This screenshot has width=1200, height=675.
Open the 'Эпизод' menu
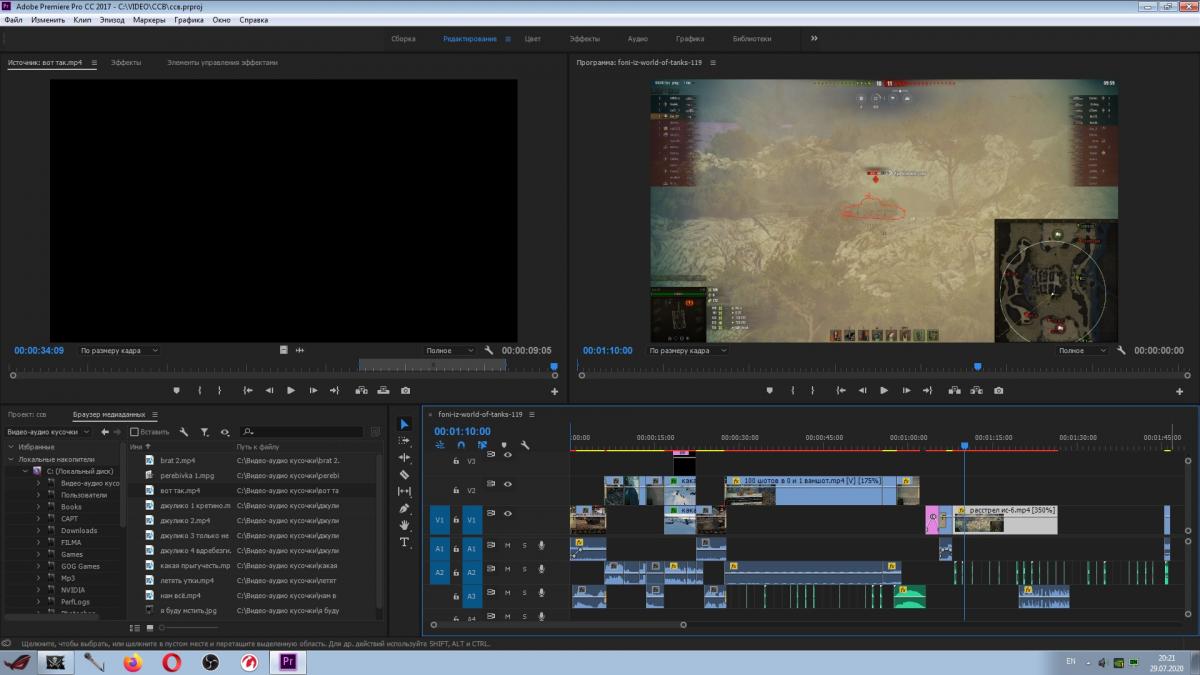112,20
